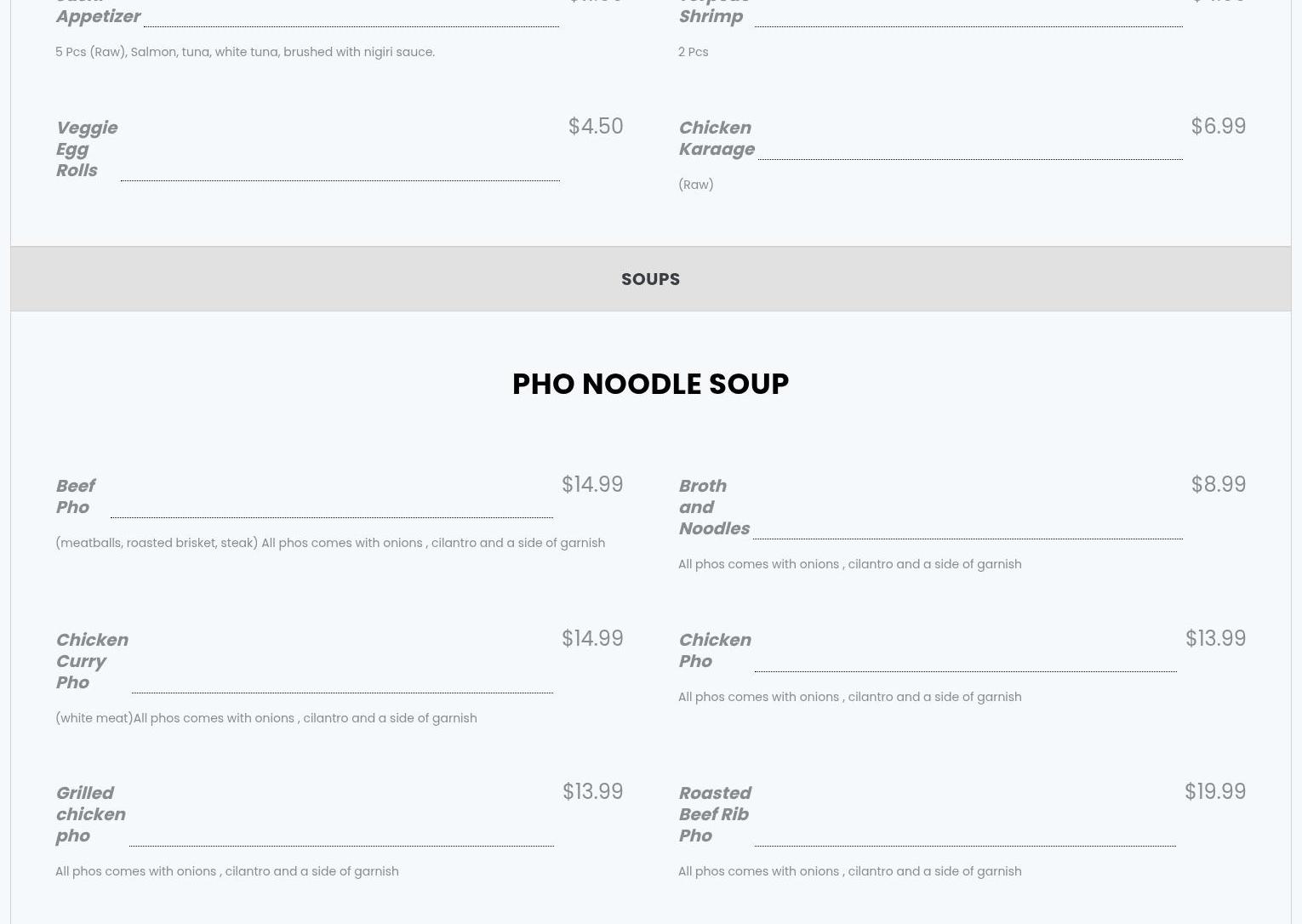The image size is (1302, 924).
Task: Open the Roasted Beef Rib Pho item
Action: [x=715, y=814]
